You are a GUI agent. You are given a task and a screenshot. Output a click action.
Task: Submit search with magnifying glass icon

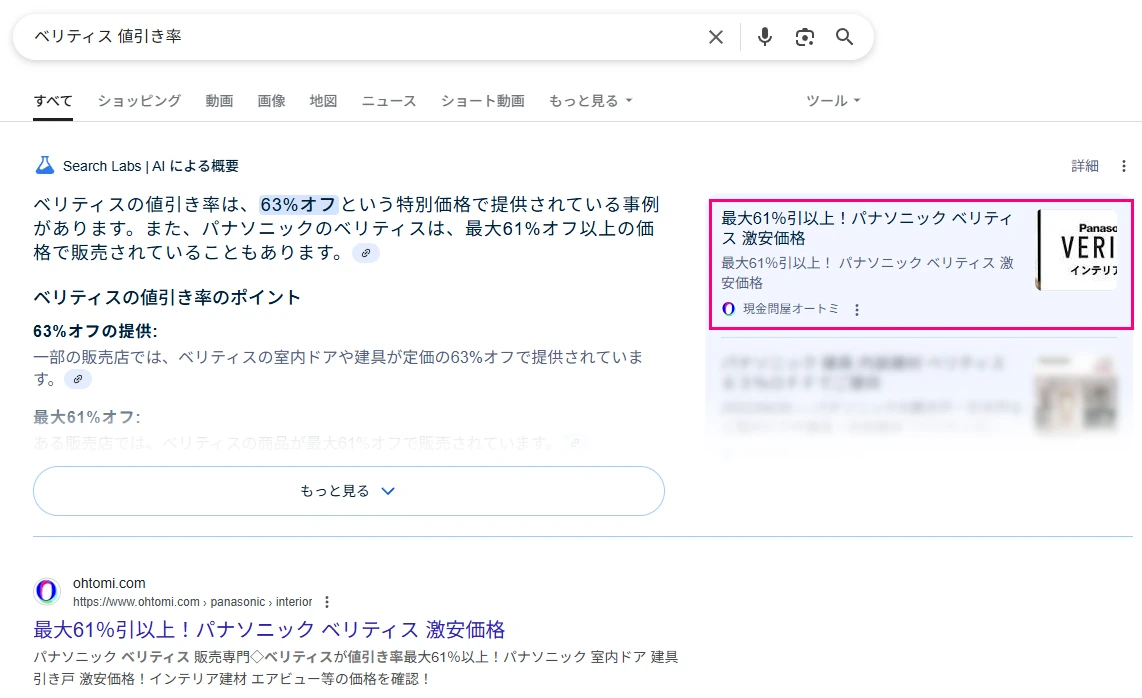[844, 36]
